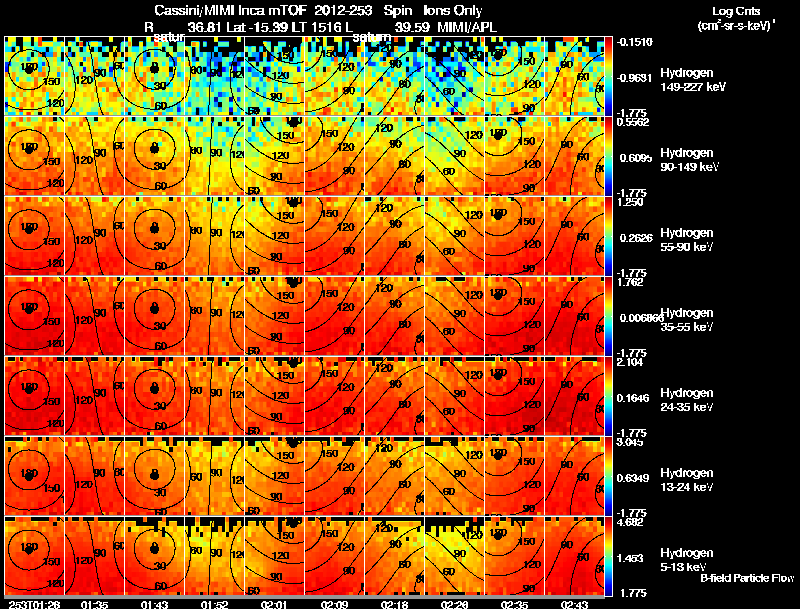Screen dimensions: 800x609
Task: Click the color bar beside Hydrogen 55-90 keV
Action: (609, 236)
